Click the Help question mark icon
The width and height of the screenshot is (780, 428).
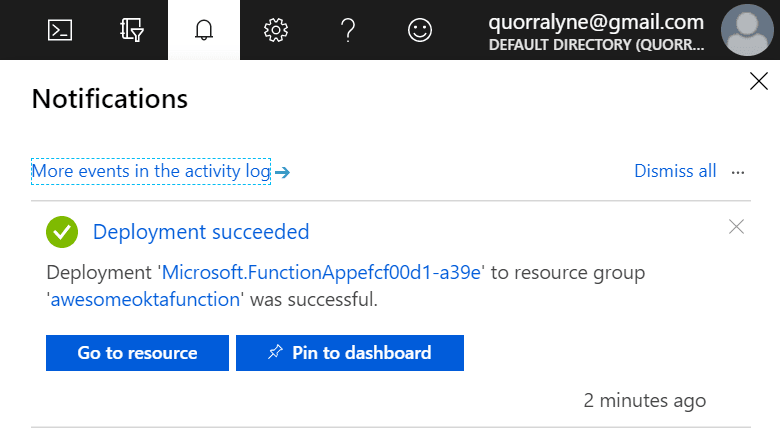(348, 30)
